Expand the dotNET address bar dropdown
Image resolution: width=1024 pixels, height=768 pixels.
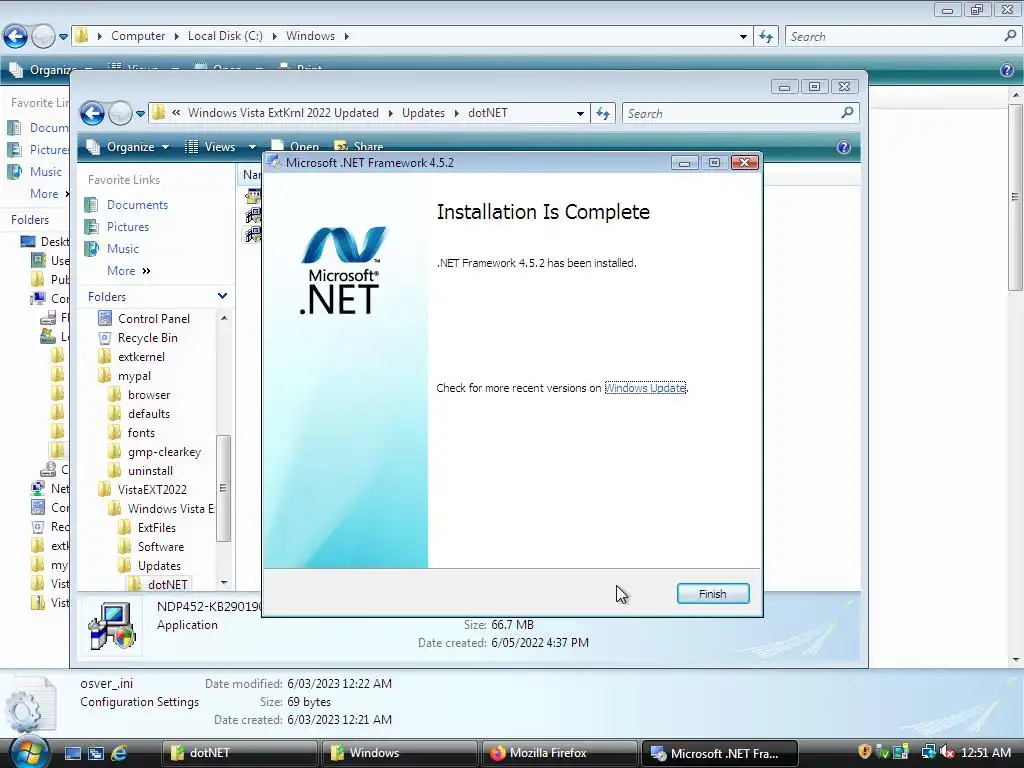tap(580, 114)
